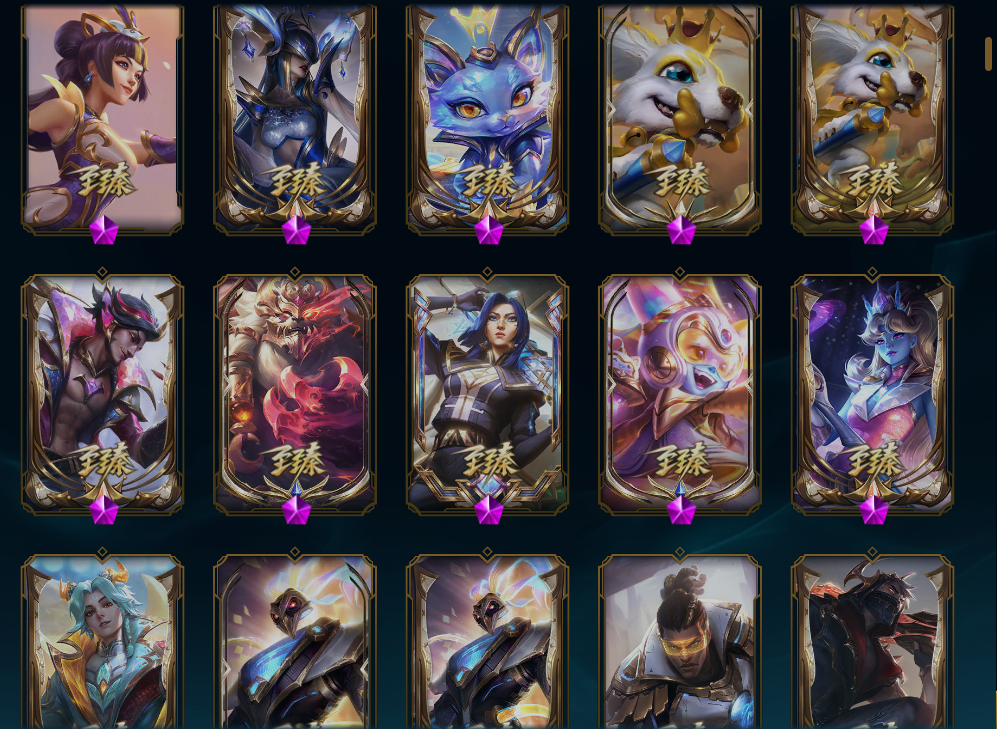The width and height of the screenshot is (997, 729).
Task: Select blue-haired woman in dark uniform skin
Action: click(488, 393)
